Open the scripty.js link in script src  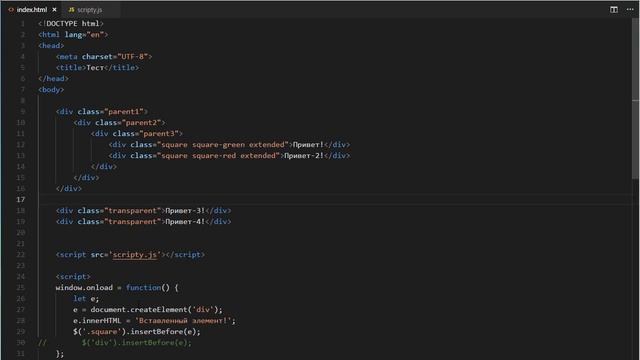(135, 255)
